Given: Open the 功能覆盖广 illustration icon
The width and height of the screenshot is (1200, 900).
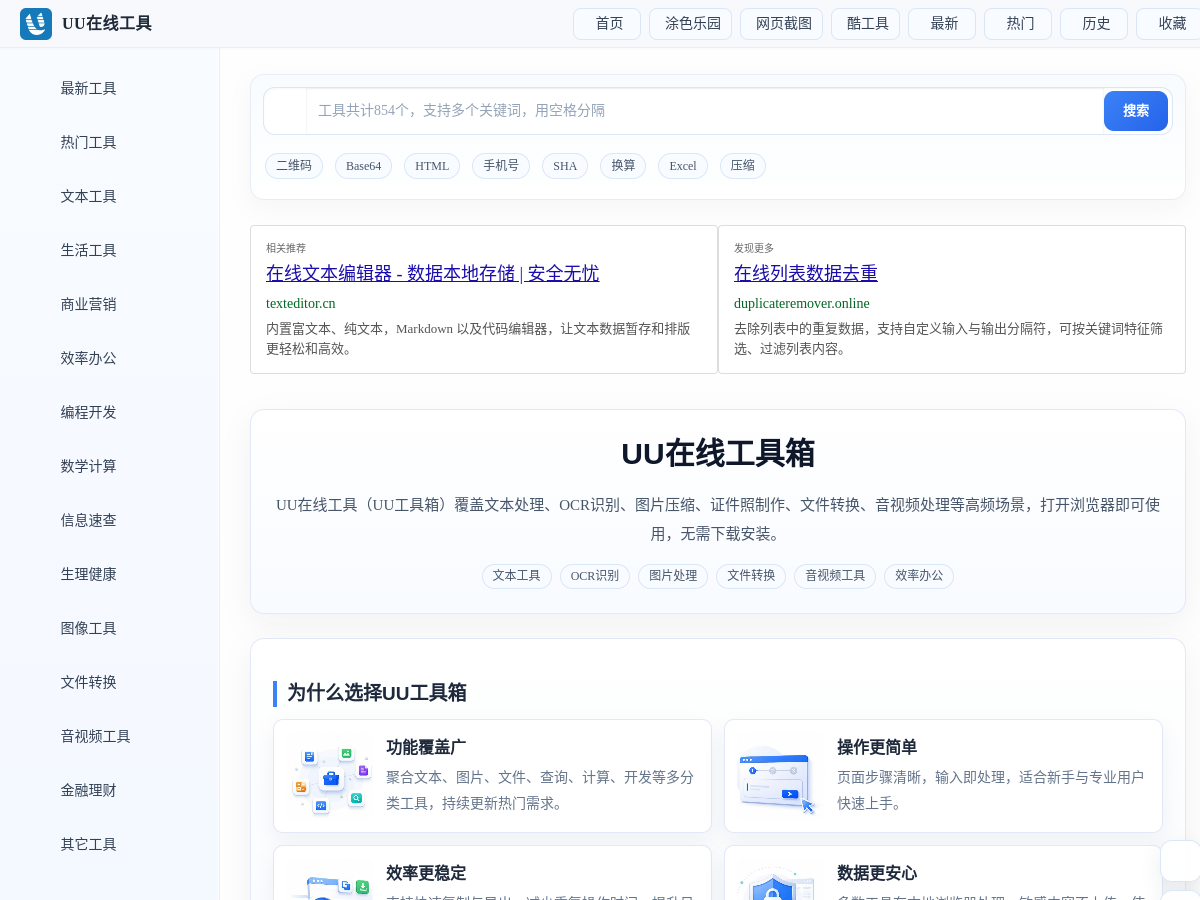Looking at the screenshot, I should point(331,776).
